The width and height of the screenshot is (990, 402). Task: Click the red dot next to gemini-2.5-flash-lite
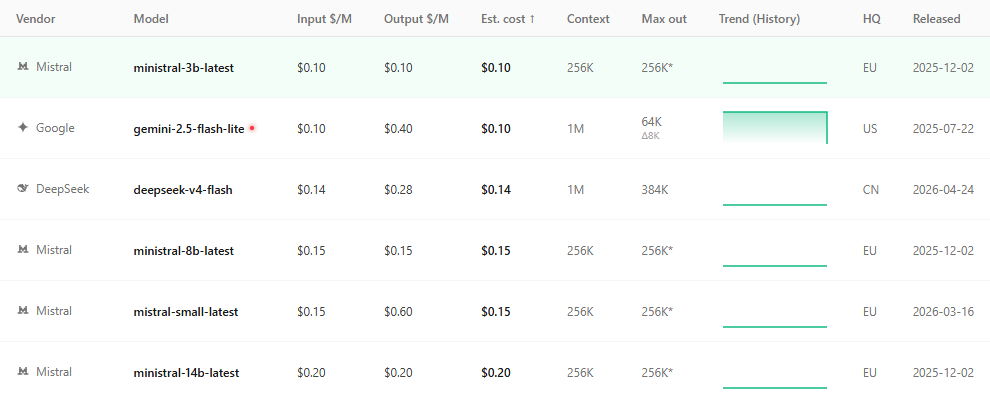point(252,128)
